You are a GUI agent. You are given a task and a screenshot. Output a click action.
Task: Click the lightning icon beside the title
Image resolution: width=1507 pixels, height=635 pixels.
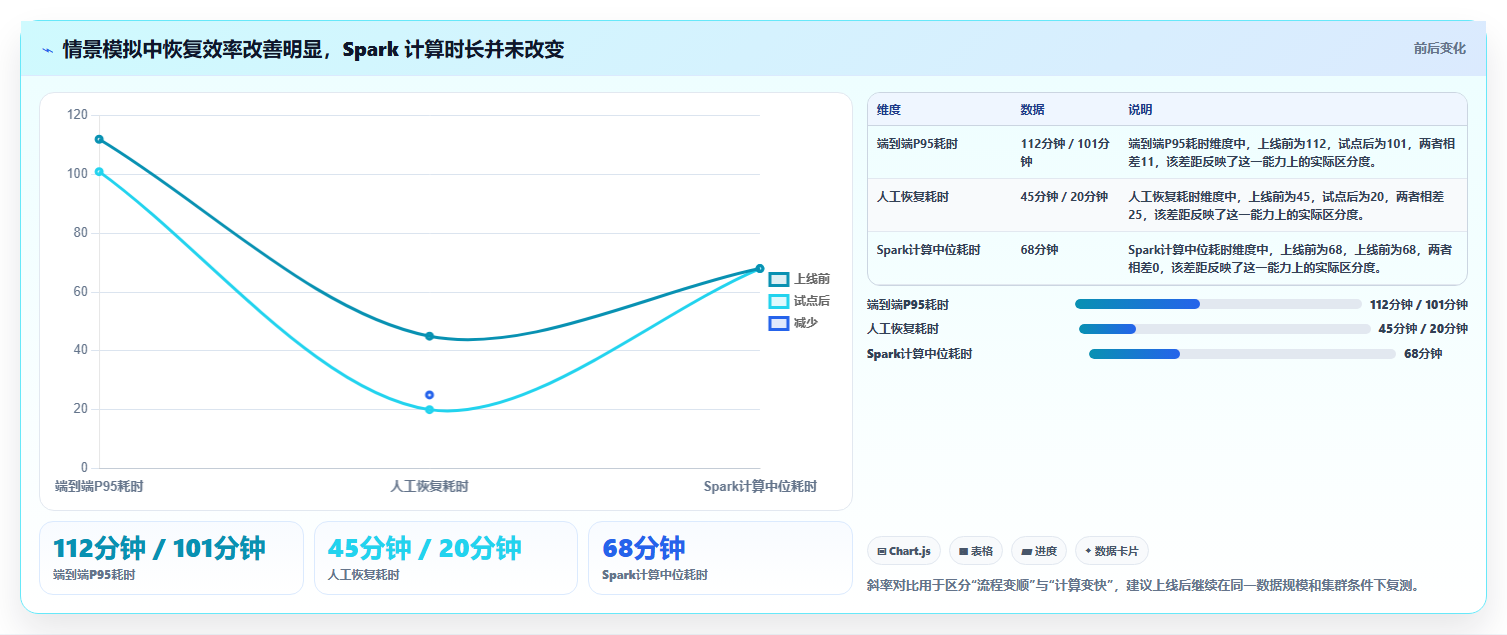coord(47,50)
